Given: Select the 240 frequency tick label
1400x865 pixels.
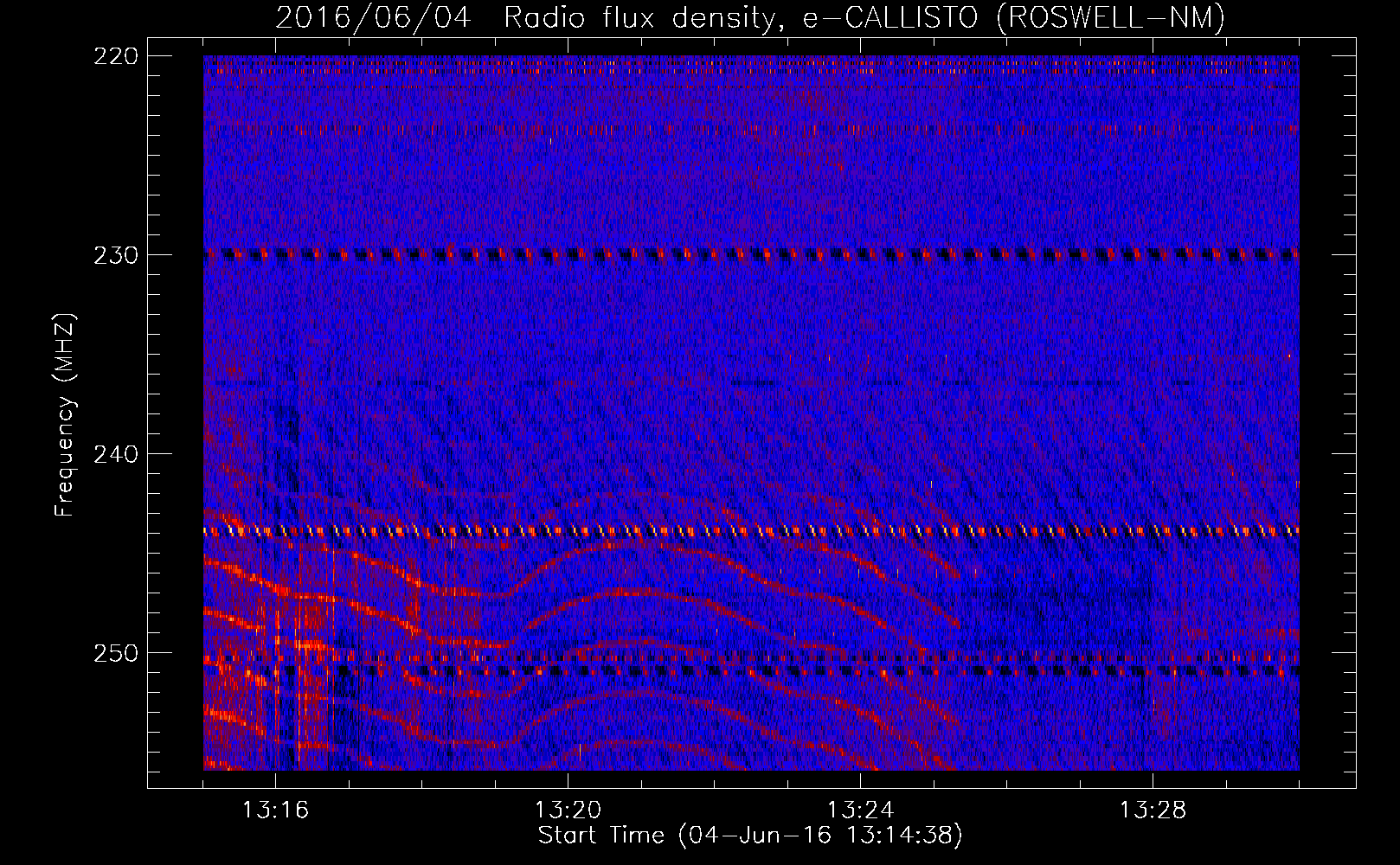Looking at the screenshot, I should (x=116, y=454).
